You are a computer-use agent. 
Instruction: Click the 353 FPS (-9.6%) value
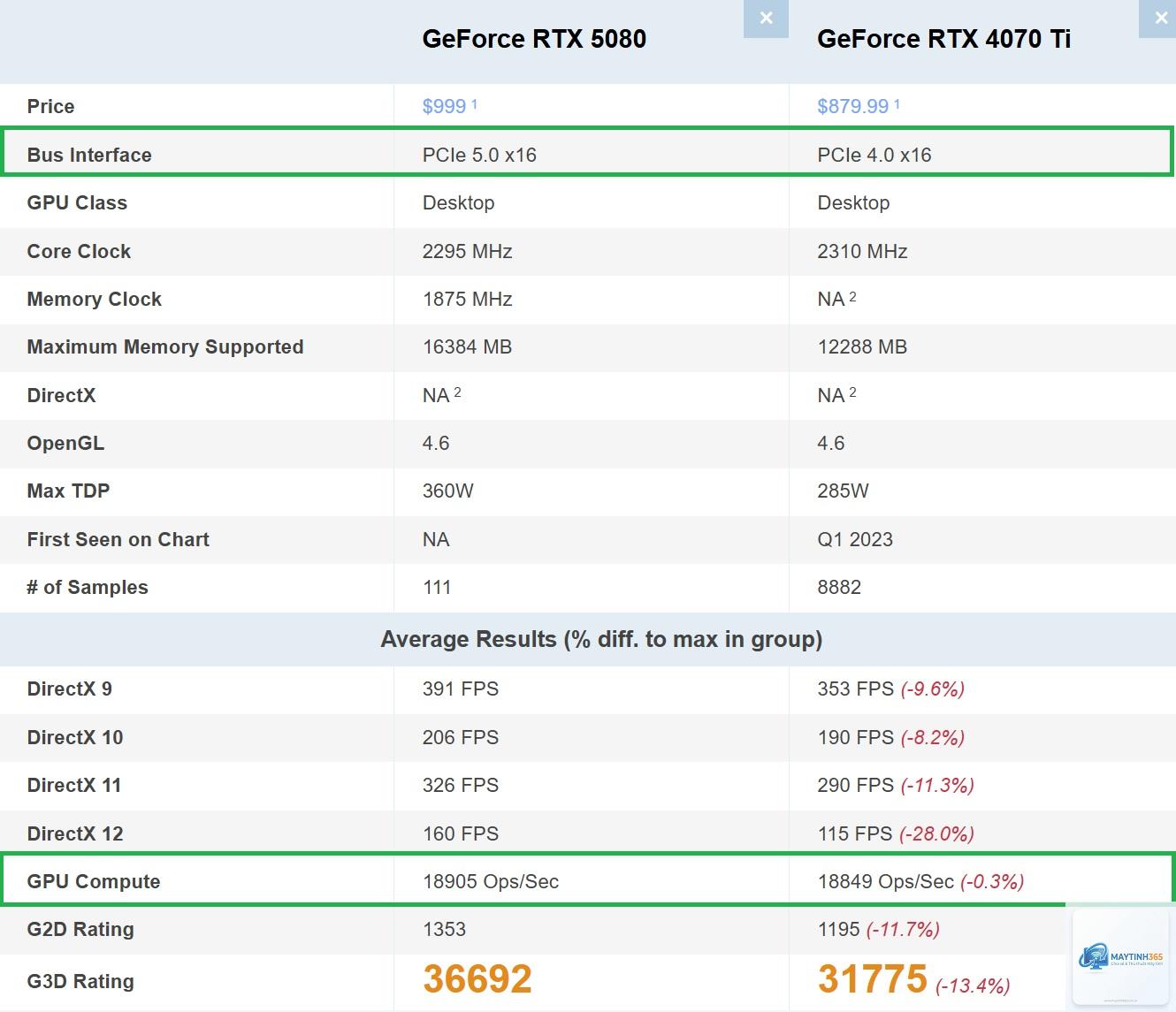pos(890,689)
